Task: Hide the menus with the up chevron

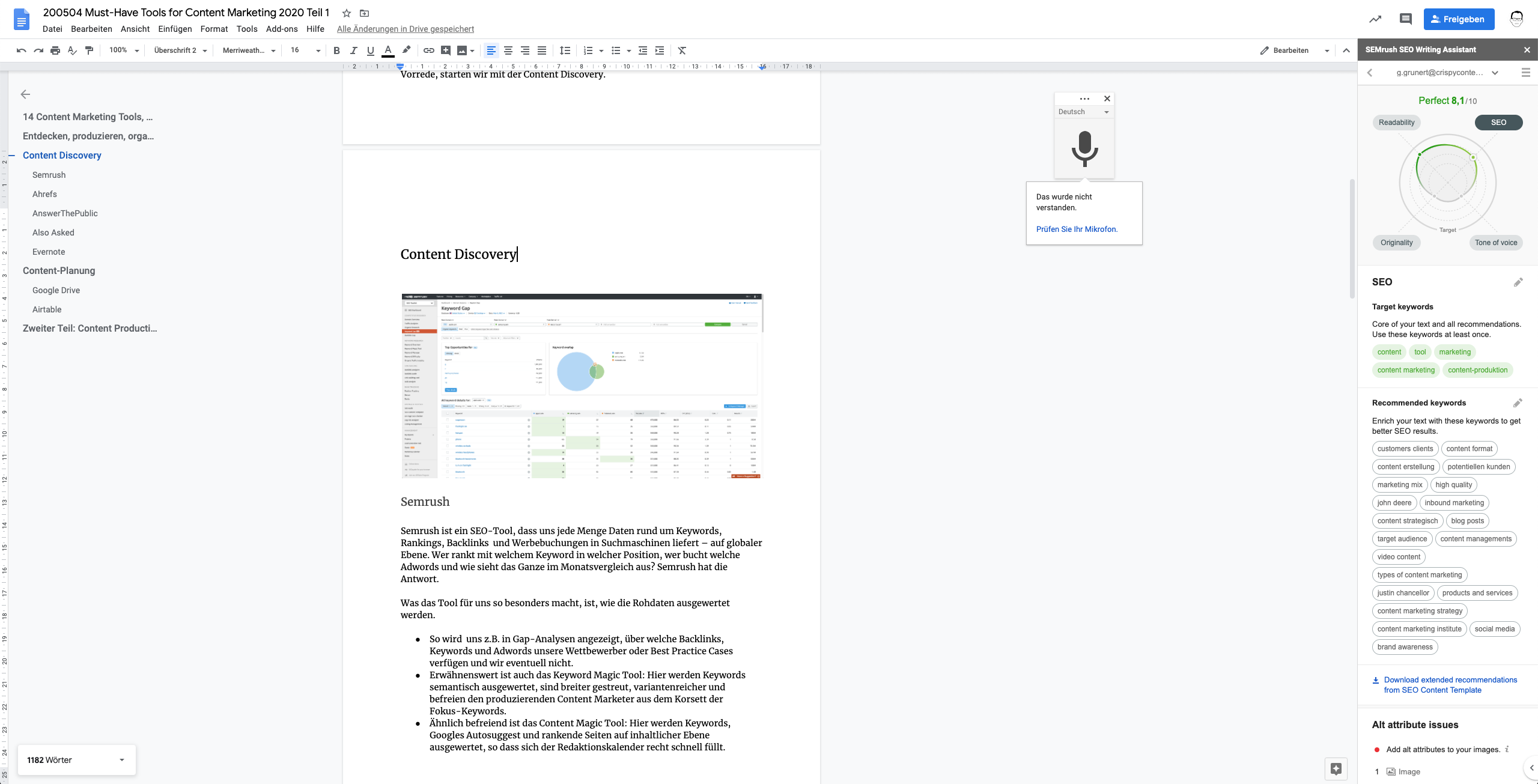Action: click(1346, 50)
